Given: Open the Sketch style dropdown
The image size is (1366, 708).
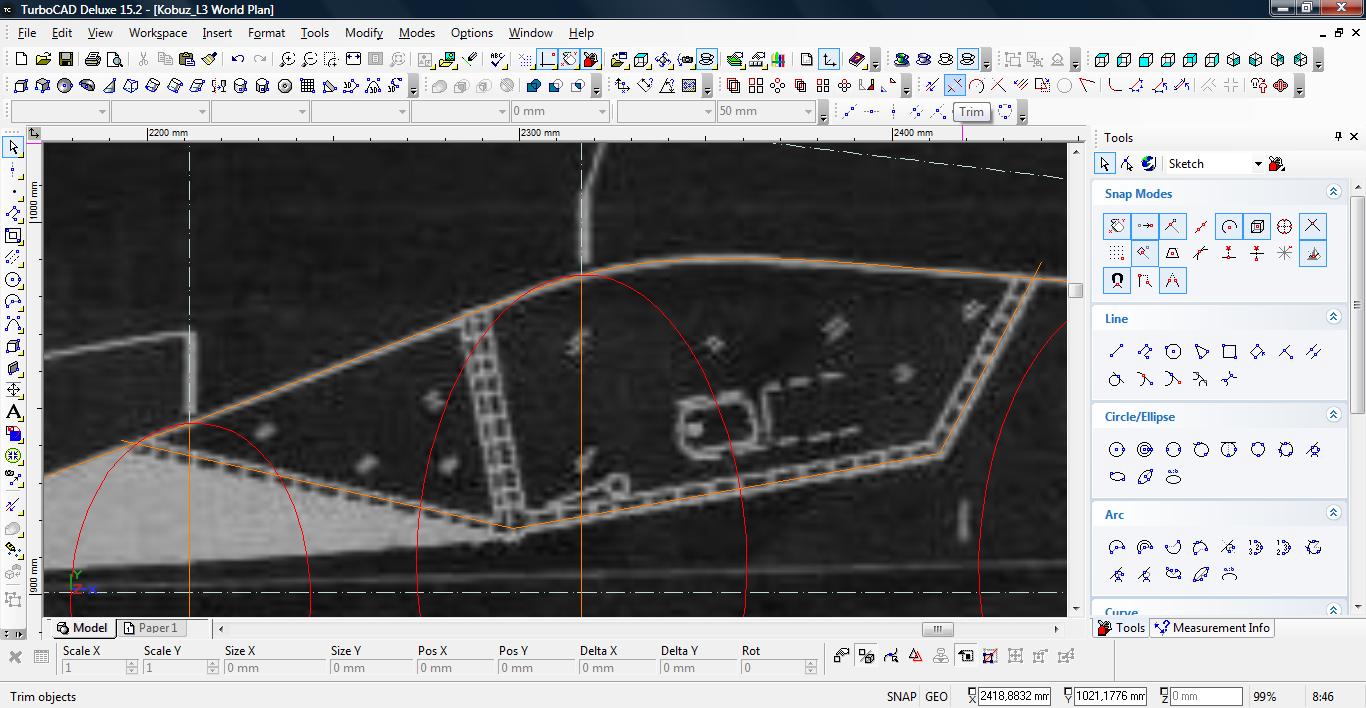Looking at the screenshot, I should [1258, 164].
